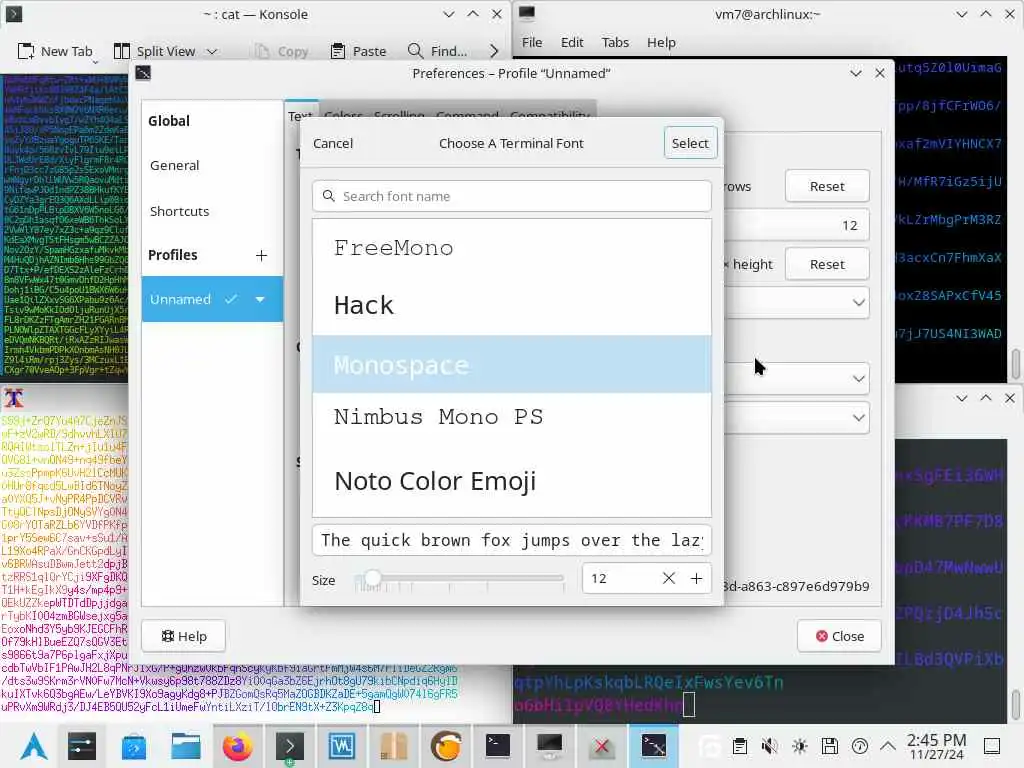This screenshot has height=768, width=1024.
Task: Click Find in Konsole toolbar
Action: tap(437, 51)
